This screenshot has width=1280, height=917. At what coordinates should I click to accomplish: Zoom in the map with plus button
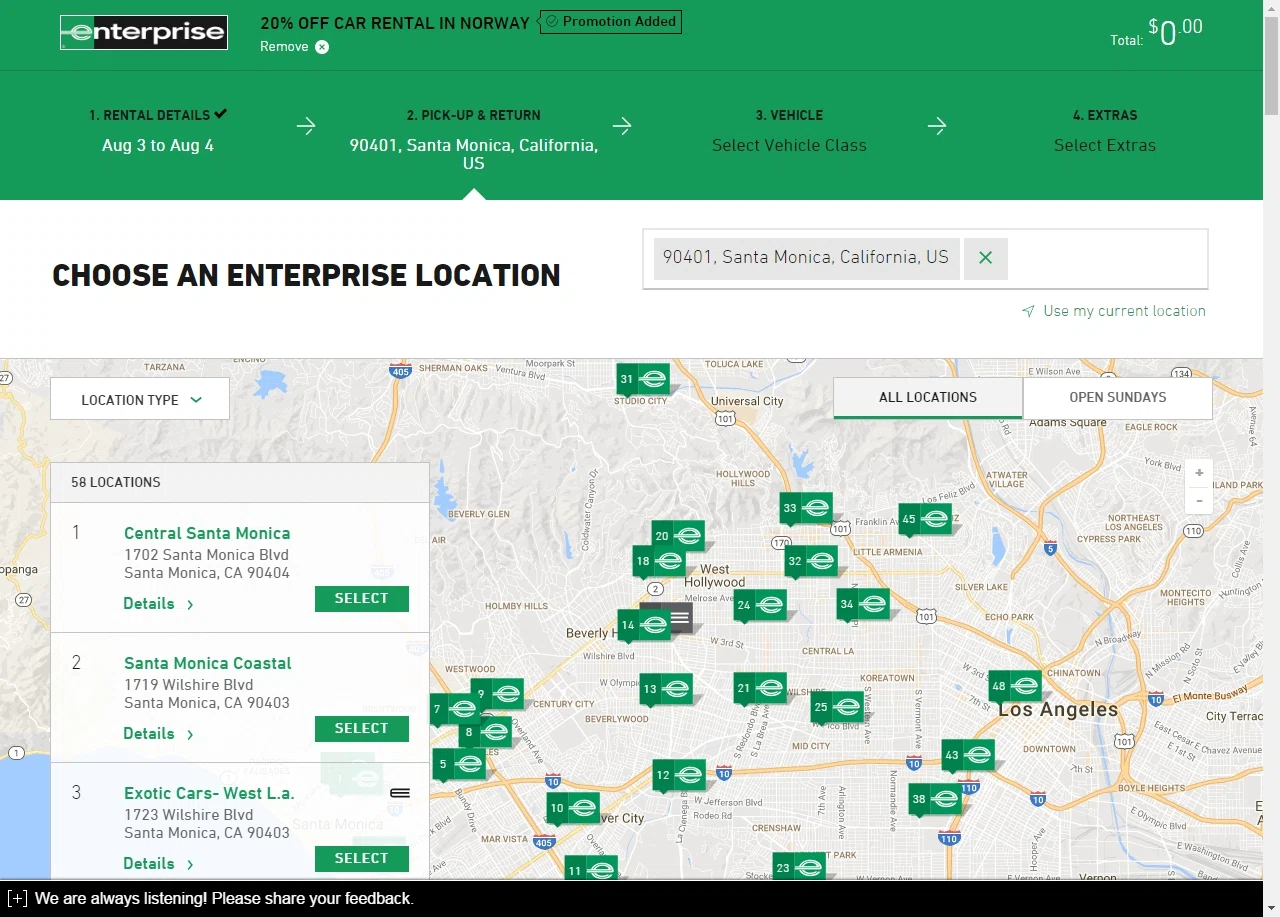(x=1199, y=473)
